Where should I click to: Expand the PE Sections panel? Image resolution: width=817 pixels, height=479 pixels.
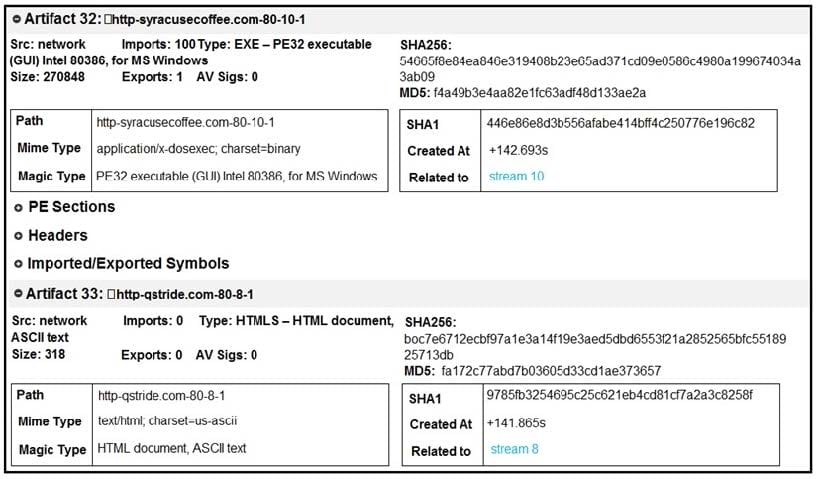tap(19, 207)
